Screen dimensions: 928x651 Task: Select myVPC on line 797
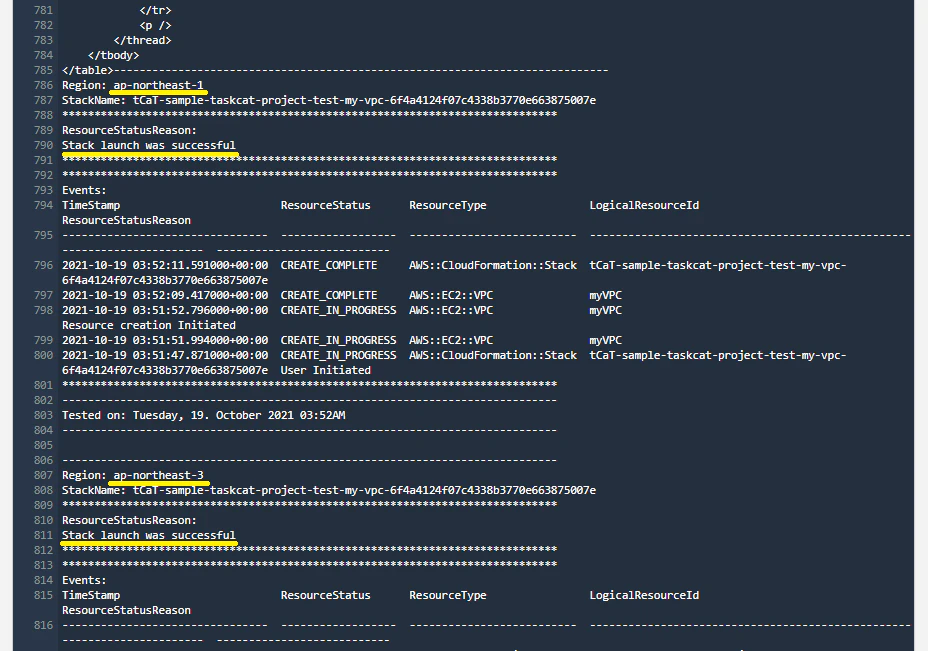[x=605, y=295]
